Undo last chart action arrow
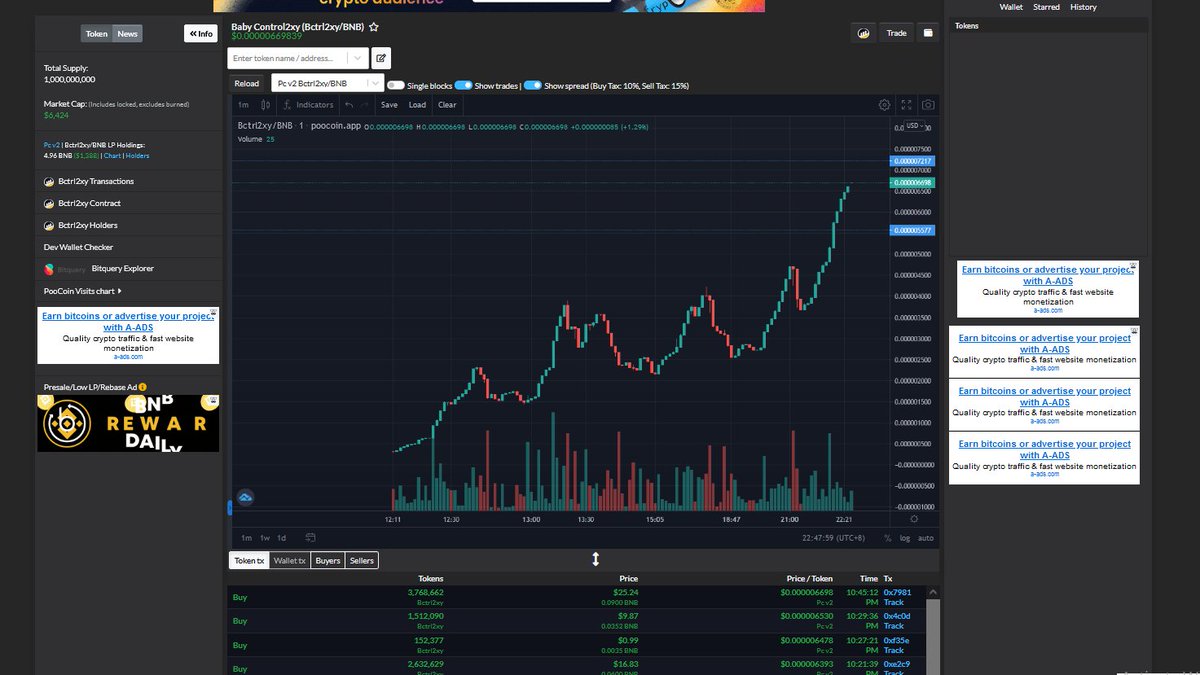This screenshot has width=1200, height=675. click(x=348, y=104)
